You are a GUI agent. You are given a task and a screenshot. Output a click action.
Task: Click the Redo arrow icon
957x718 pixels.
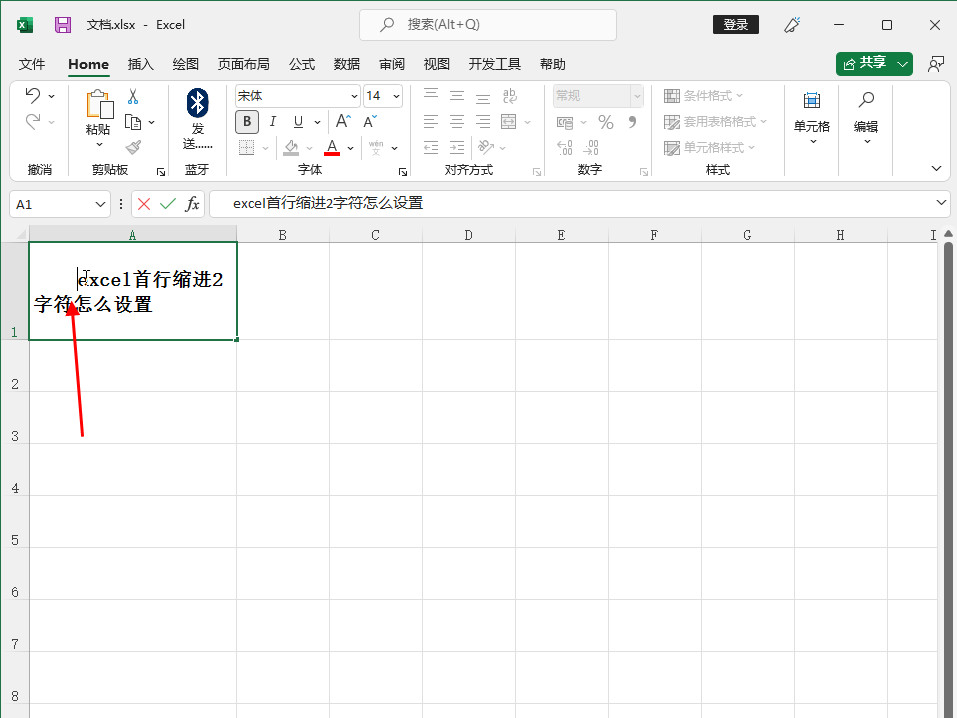pos(33,121)
